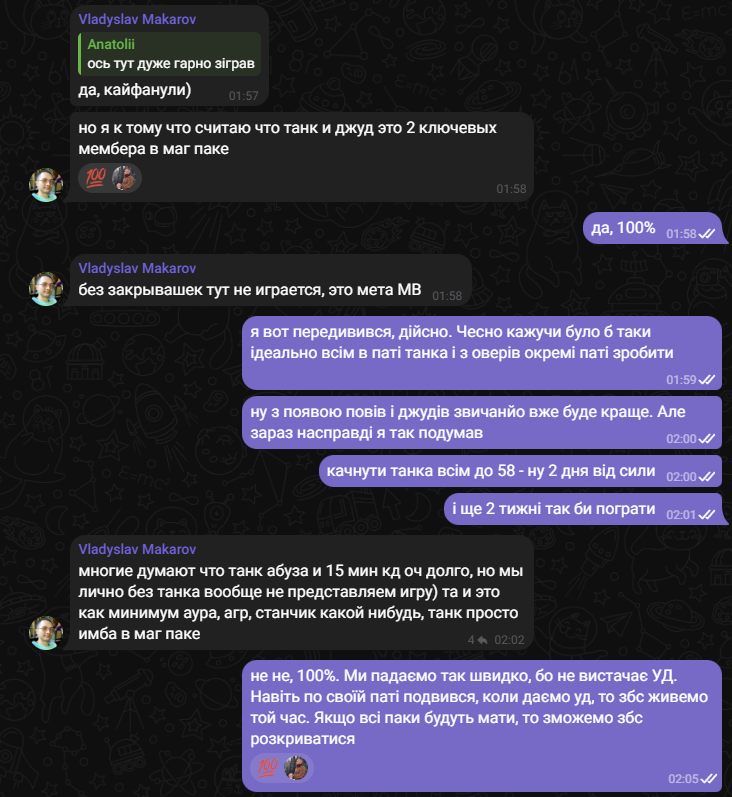Open Vladyslav Makarov name above 'без закрывашек'

(x=138, y=268)
